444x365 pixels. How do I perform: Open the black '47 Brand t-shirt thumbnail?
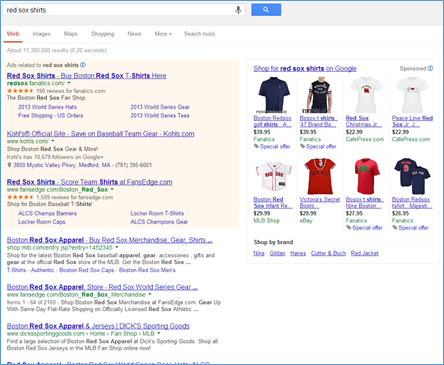pyautogui.click(x=319, y=95)
